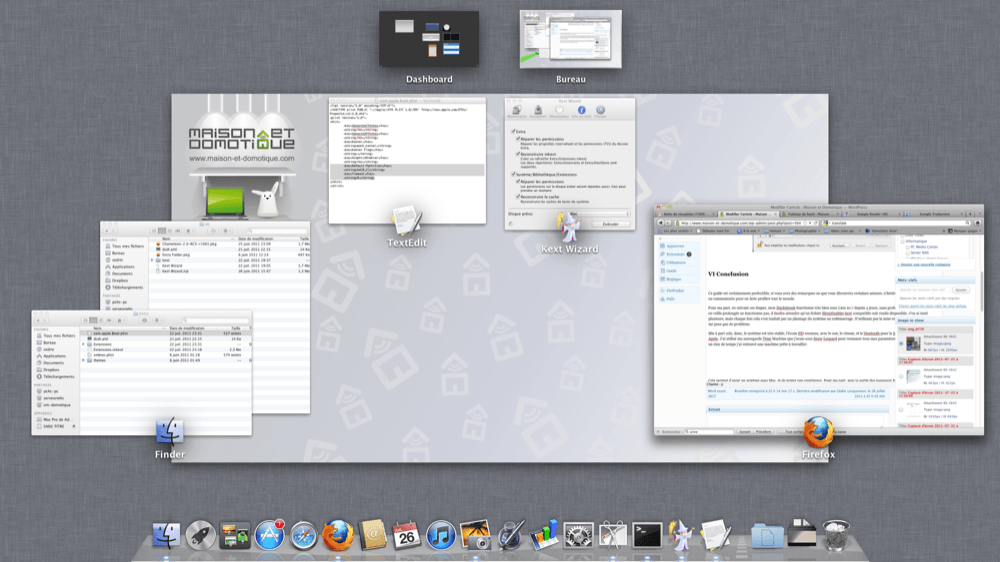
Task: Select the TextEdit window icon in Mission Control
Action: 406,221
